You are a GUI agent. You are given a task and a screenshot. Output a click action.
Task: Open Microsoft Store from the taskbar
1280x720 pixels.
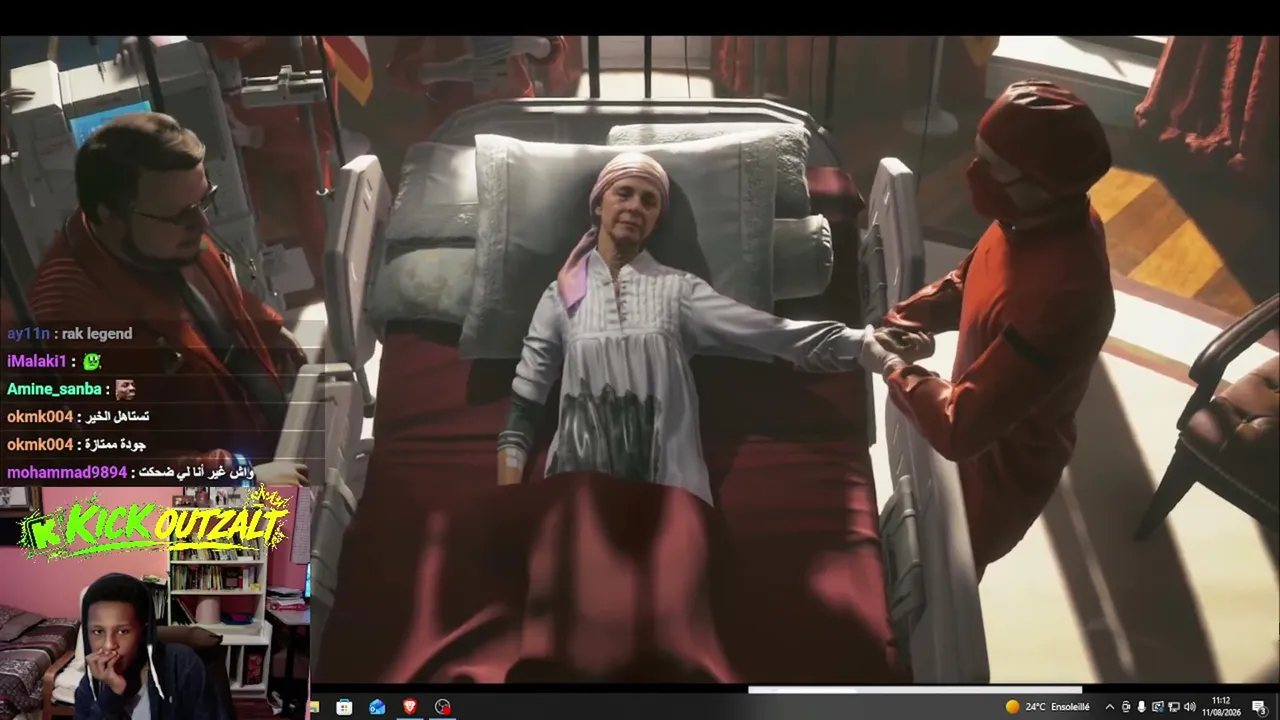344,707
